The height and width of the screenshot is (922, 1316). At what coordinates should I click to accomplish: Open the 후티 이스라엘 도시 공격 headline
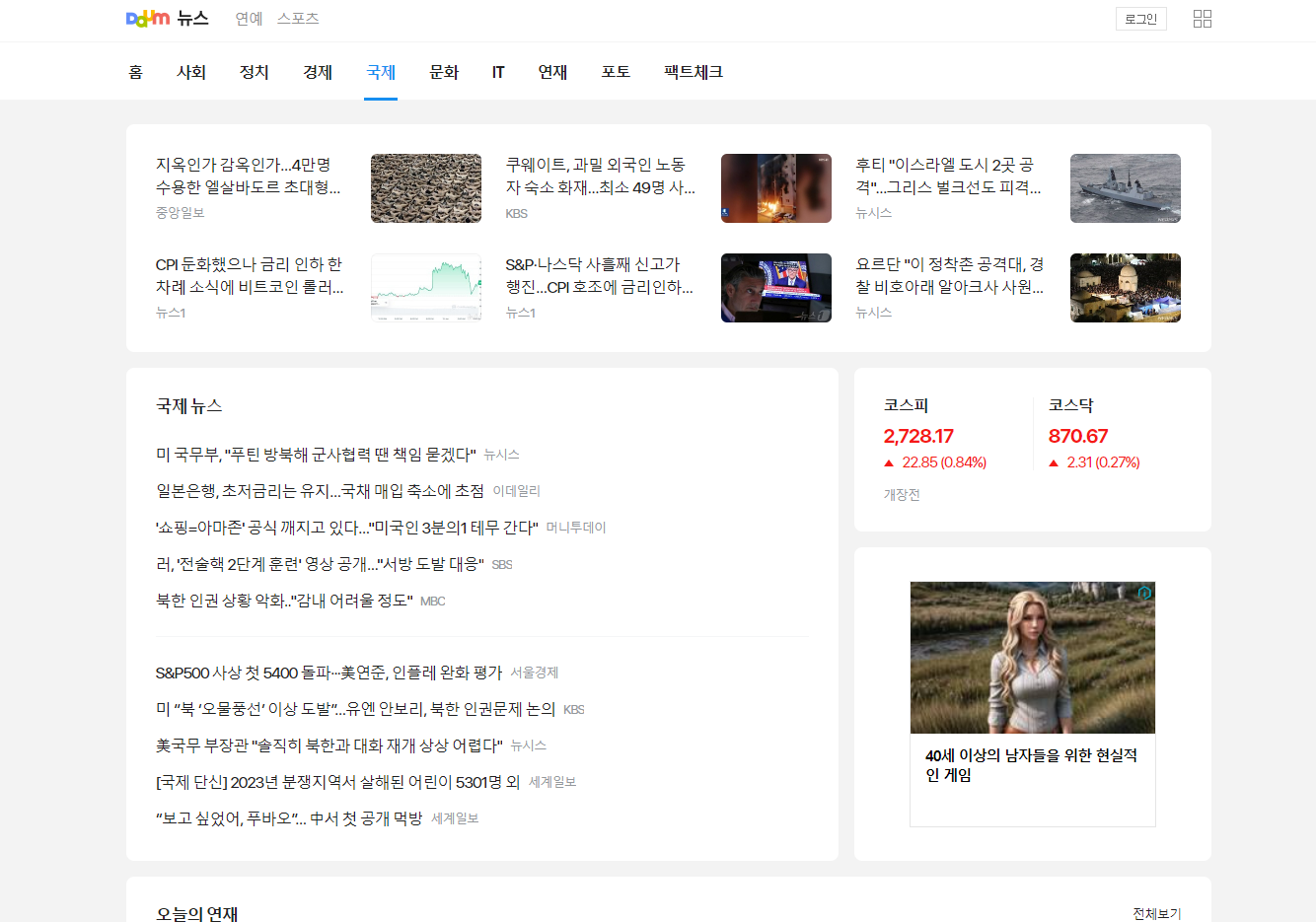(x=948, y=176)
